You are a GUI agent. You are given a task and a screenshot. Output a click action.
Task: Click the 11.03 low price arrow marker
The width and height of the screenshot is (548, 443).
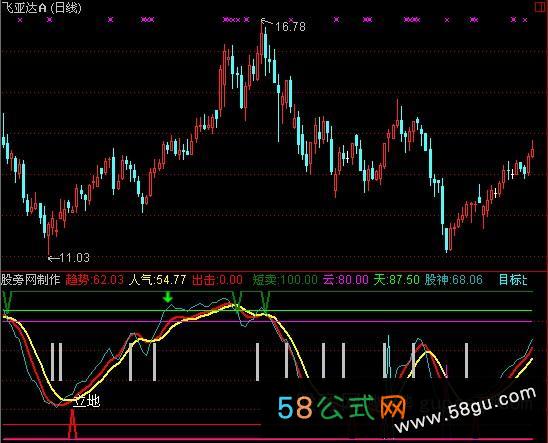point(69,258)
